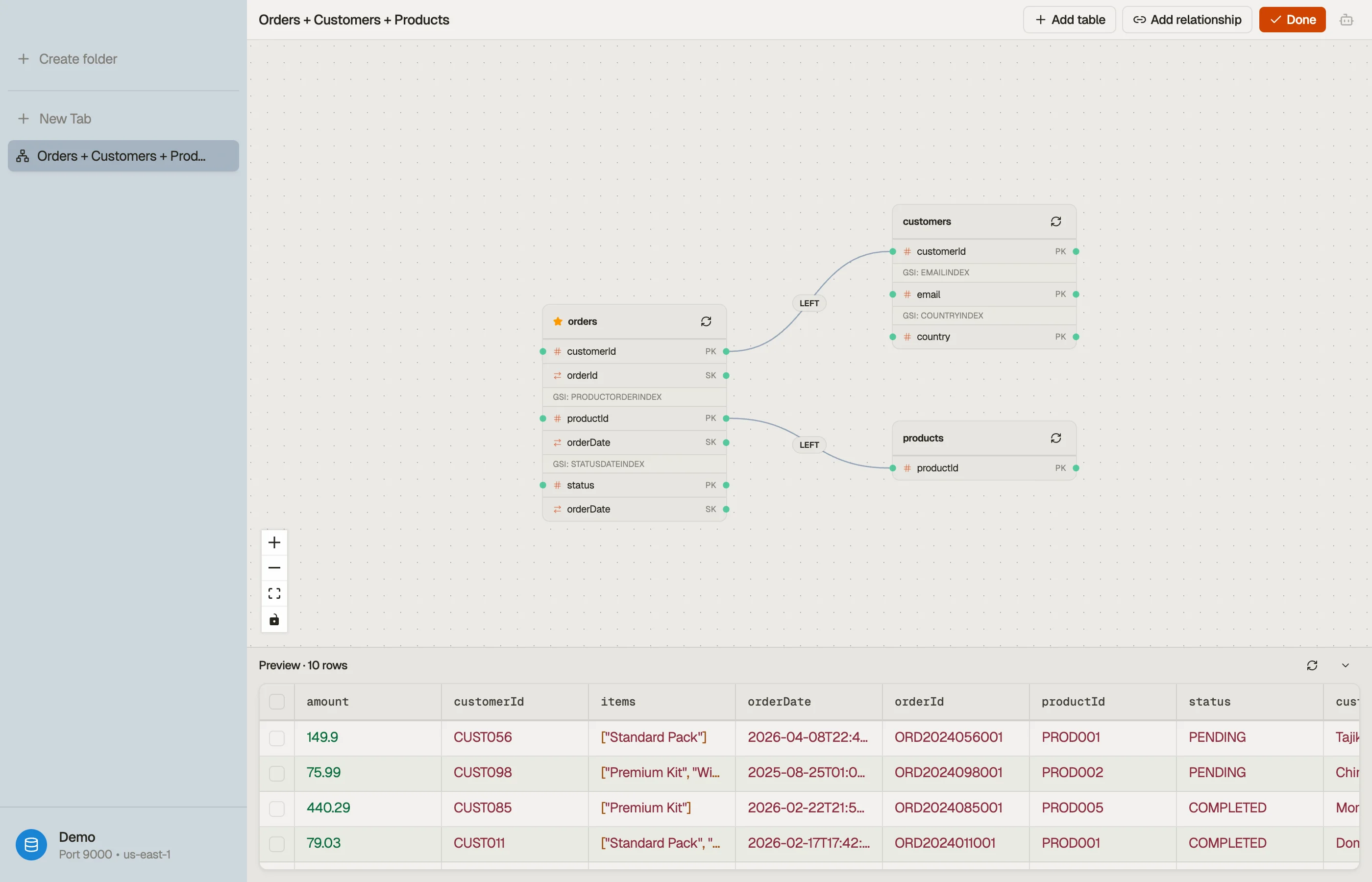Viewport: 1372px width, 882px height.
Task: Zoom in on the diagram canvas
Action: click(x=274, y=542)
